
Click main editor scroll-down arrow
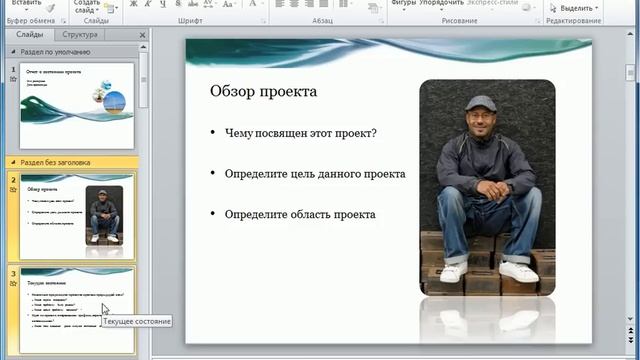pos(631,319)
